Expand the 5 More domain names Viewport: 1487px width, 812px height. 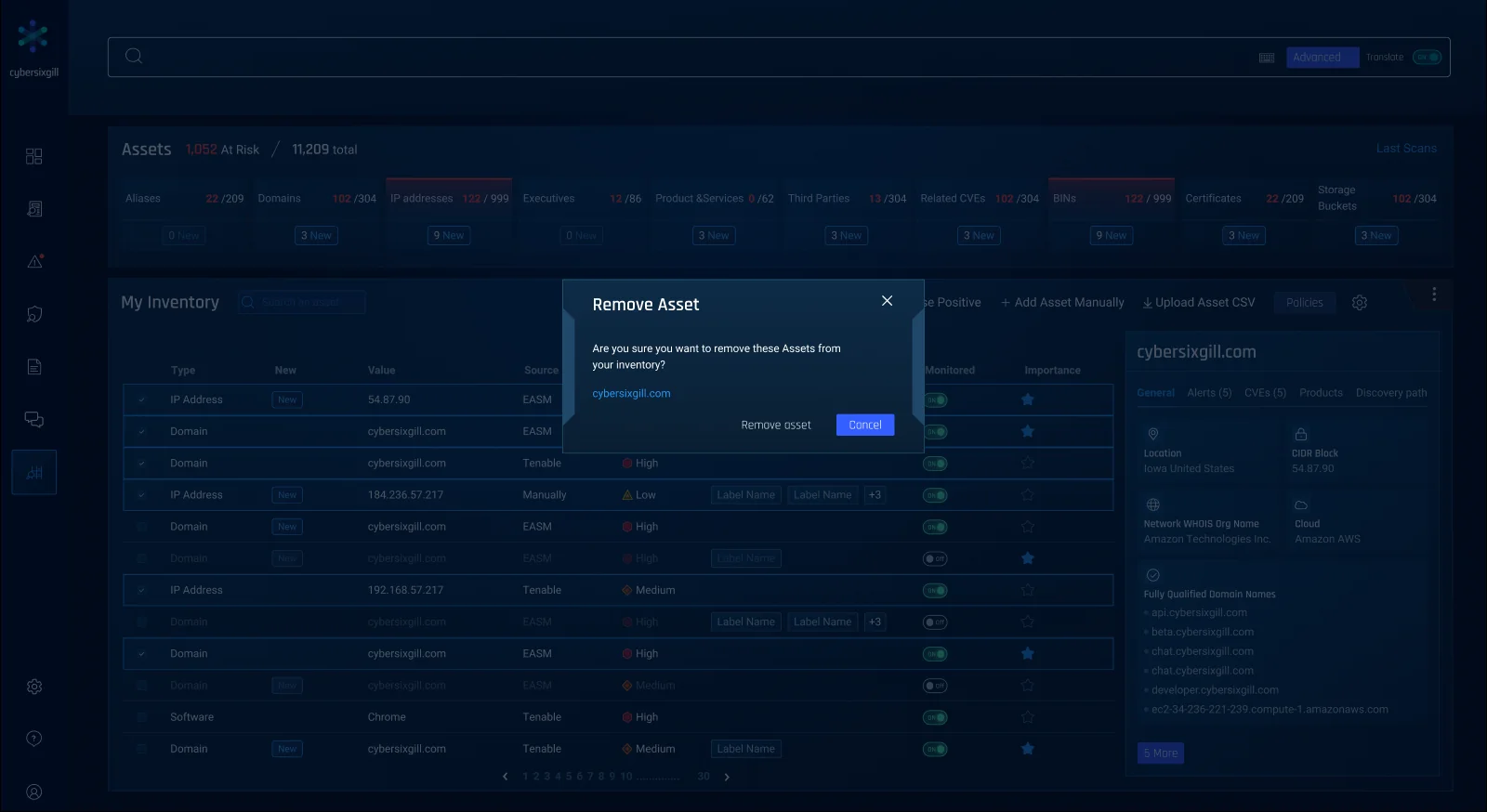(1161, 753)
